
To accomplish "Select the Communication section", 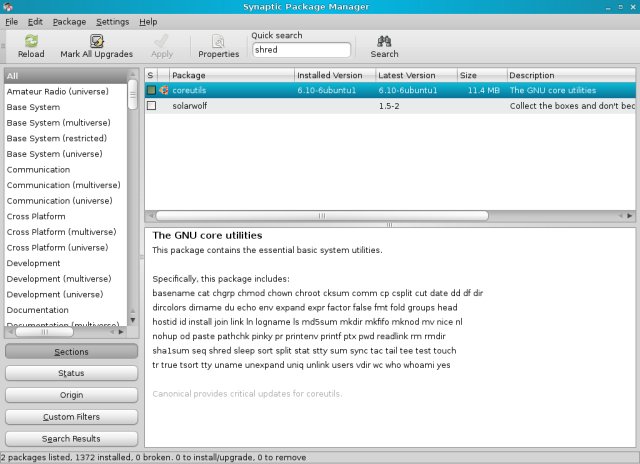I will [x=66, y=169].
